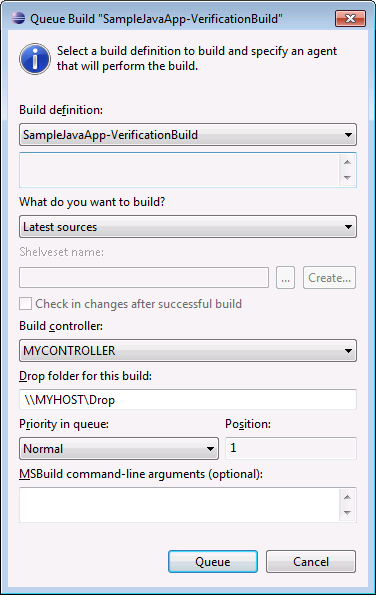Click the ellipsis browse shelveset button
Viewport: 376px width, 595px height.
286,277
